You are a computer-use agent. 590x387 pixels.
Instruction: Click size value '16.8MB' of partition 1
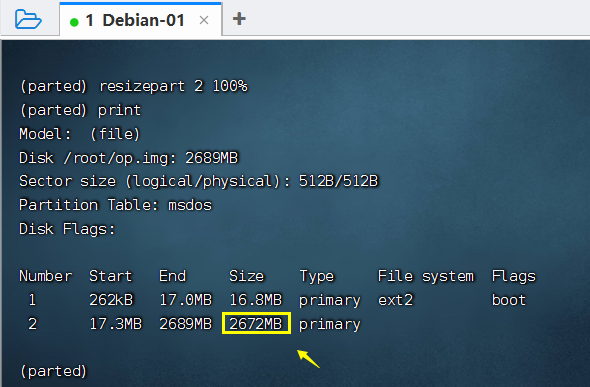[255, 300]
